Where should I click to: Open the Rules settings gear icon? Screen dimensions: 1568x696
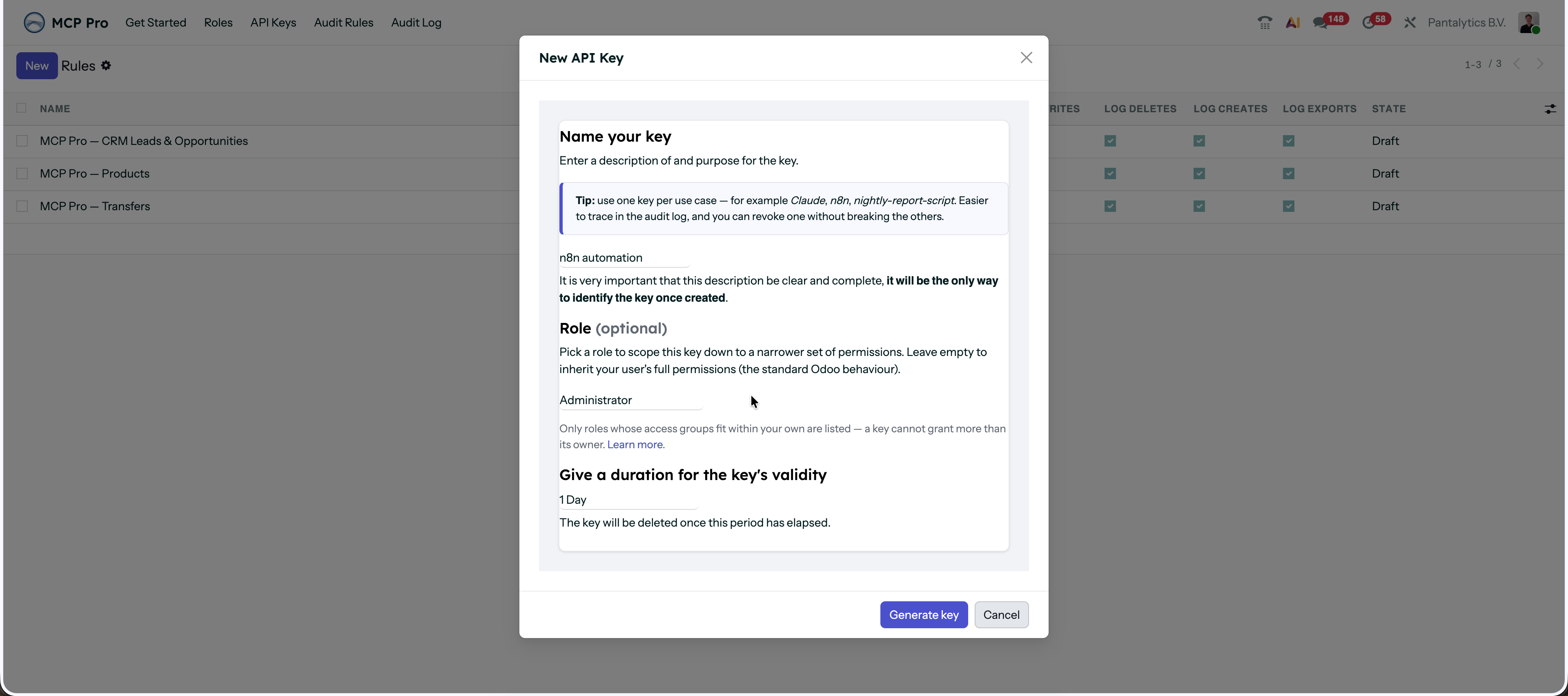click(x=106, y=65)
